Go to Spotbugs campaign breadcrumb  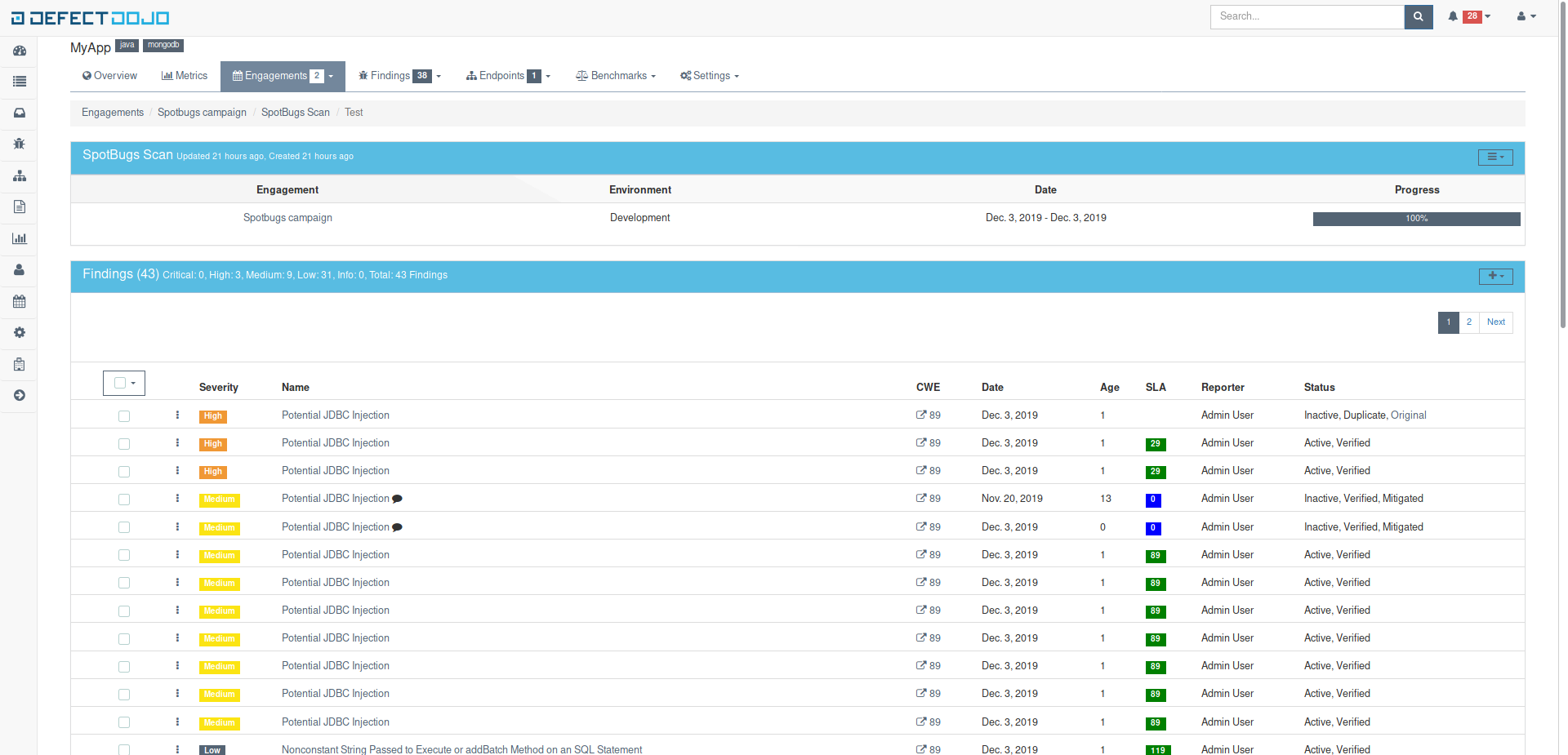click(202, 113)
